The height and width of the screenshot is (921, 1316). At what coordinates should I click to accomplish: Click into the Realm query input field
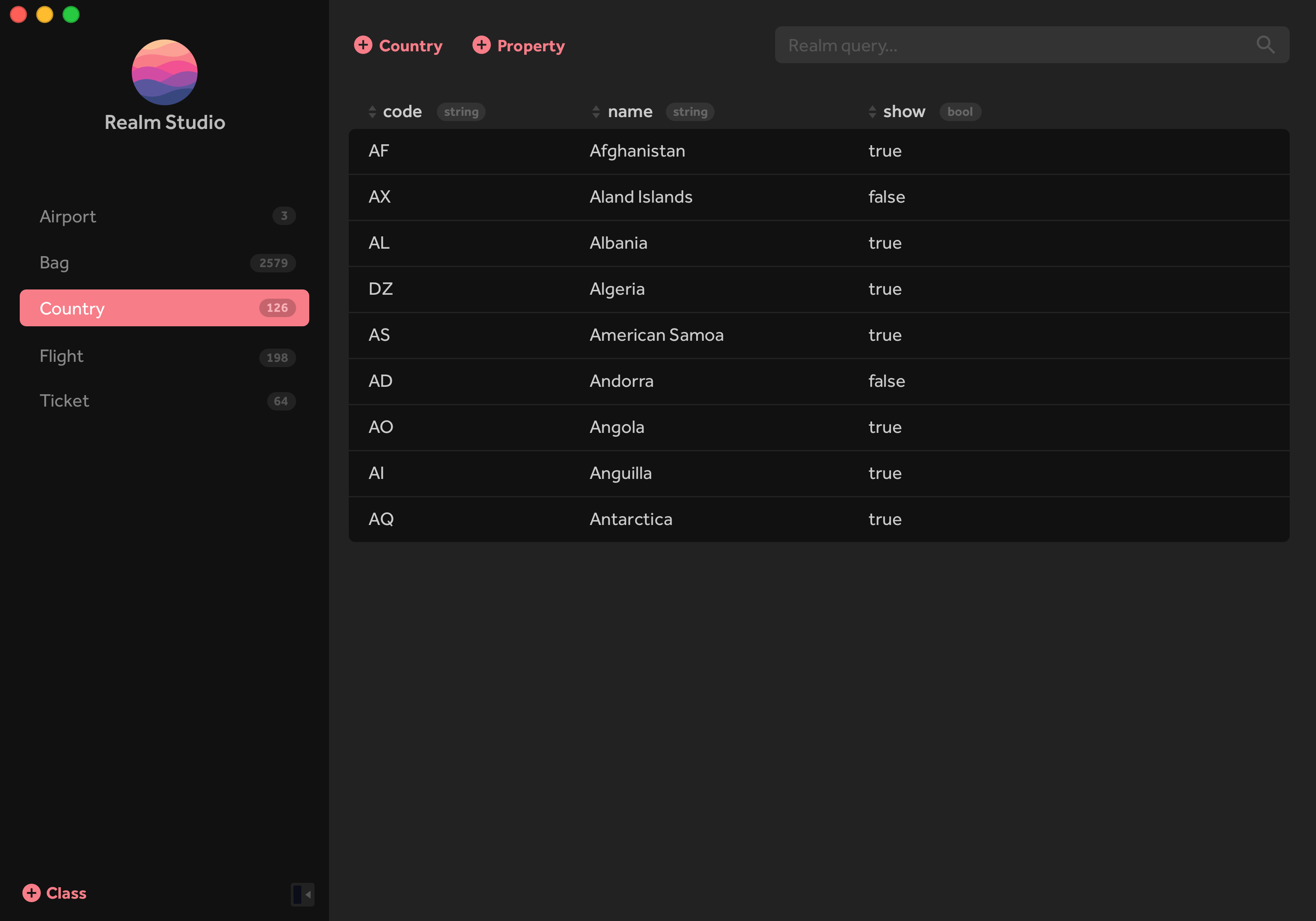coord(974,45)
